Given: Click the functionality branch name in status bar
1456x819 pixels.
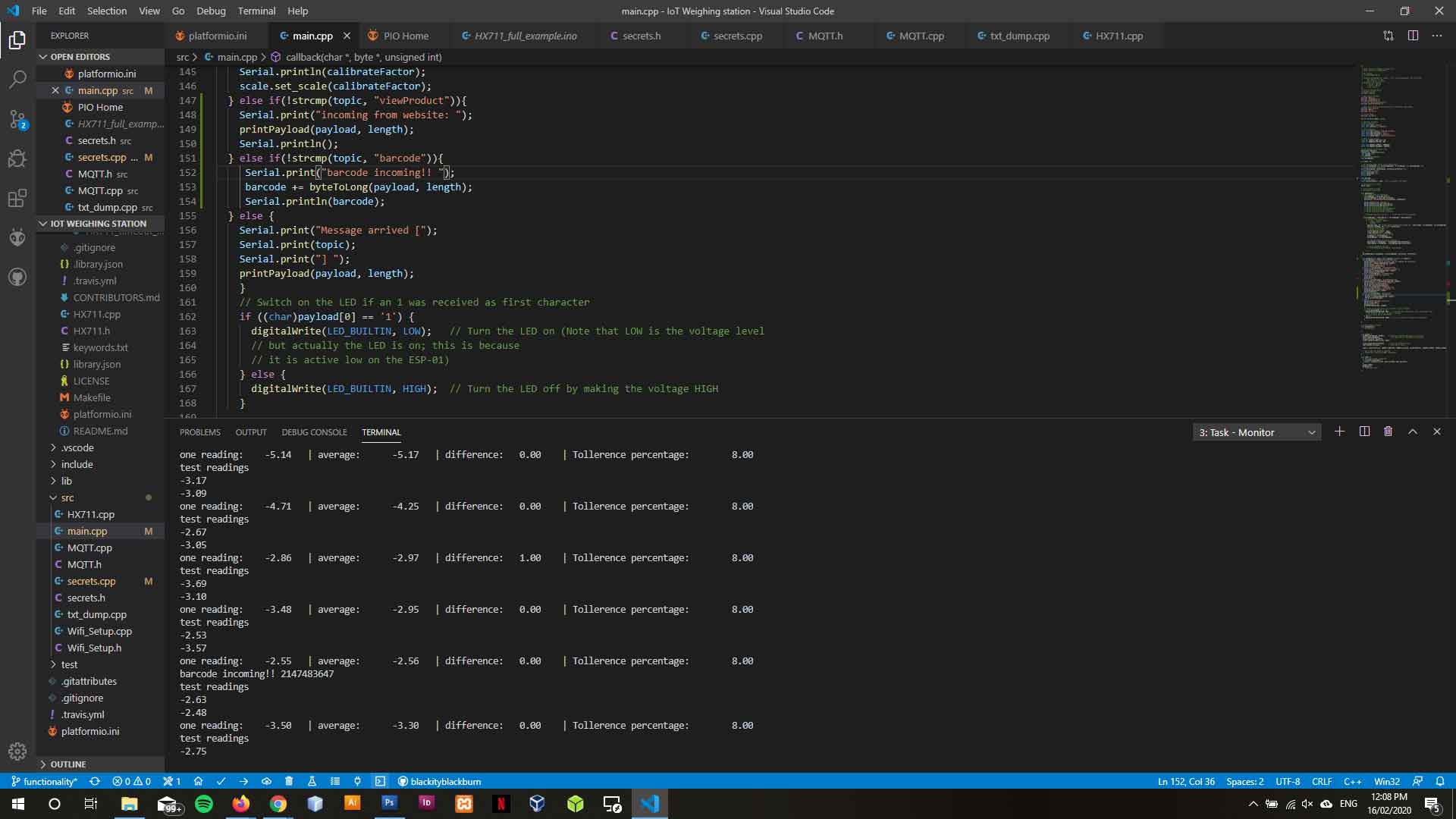Looking at the screenshot, I should click(45, 781).
